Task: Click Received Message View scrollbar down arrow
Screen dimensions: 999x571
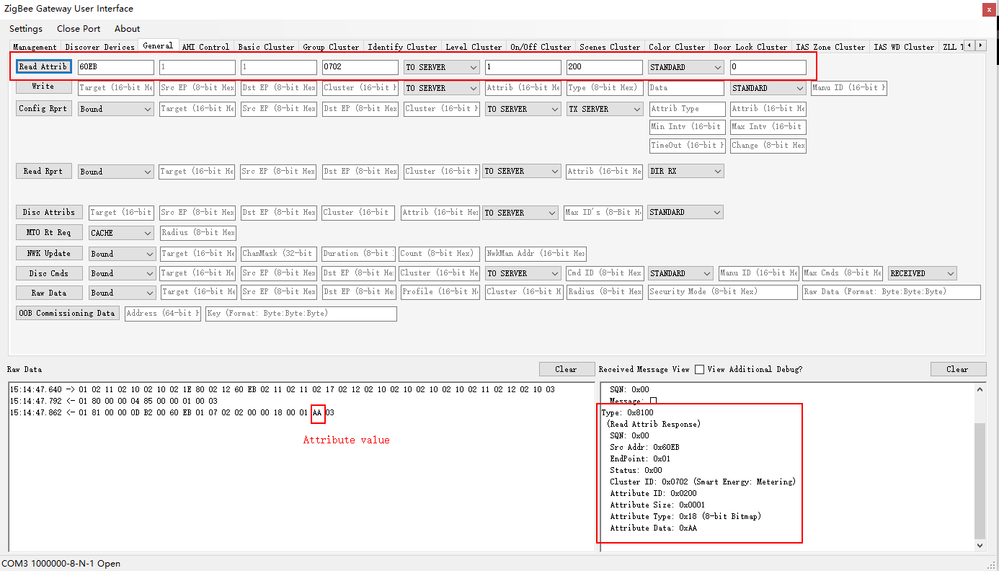Action: pos(980,546)
